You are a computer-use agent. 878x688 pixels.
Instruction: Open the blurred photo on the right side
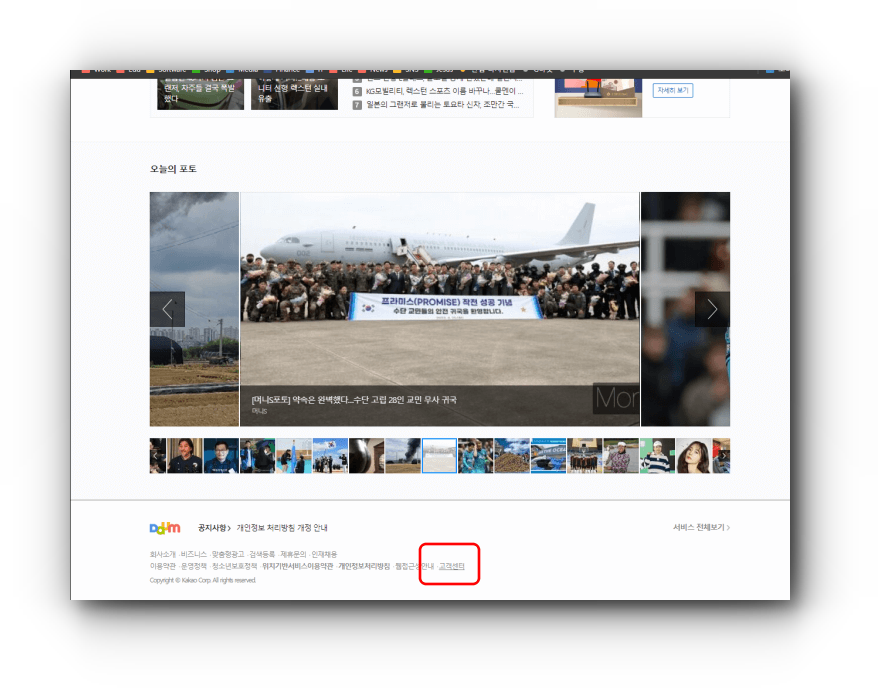[685, 309]
